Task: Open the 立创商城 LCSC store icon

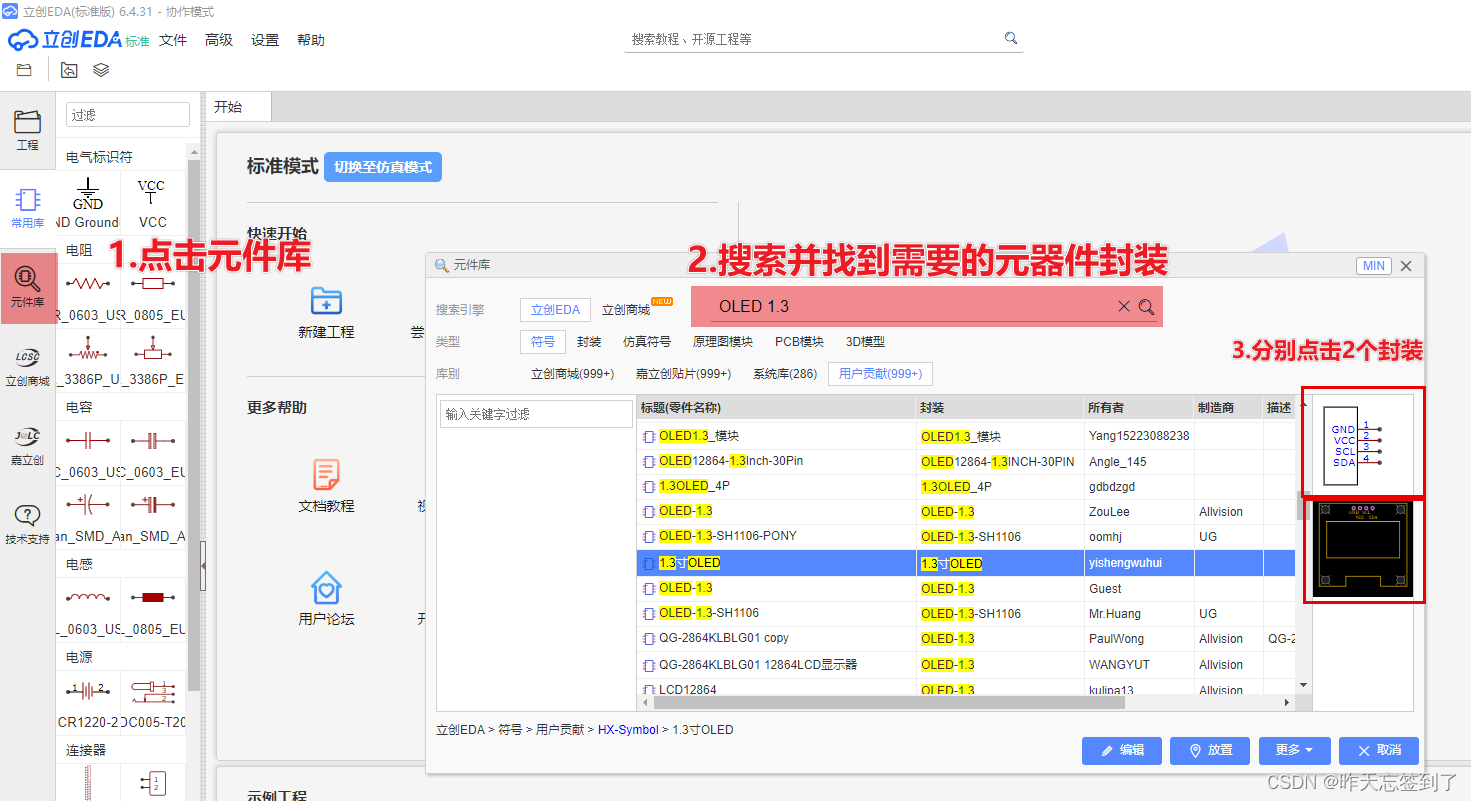Action: (x=27, y=365)
